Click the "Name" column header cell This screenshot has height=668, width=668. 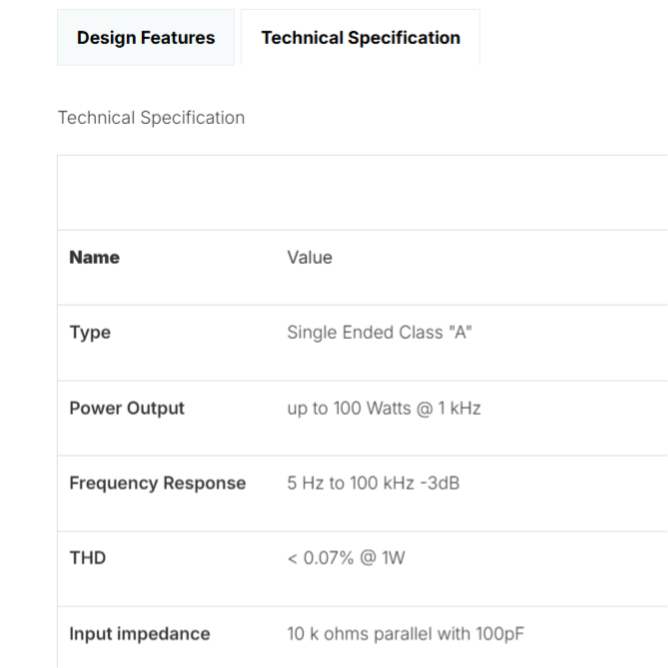click(x=94, y=257)
